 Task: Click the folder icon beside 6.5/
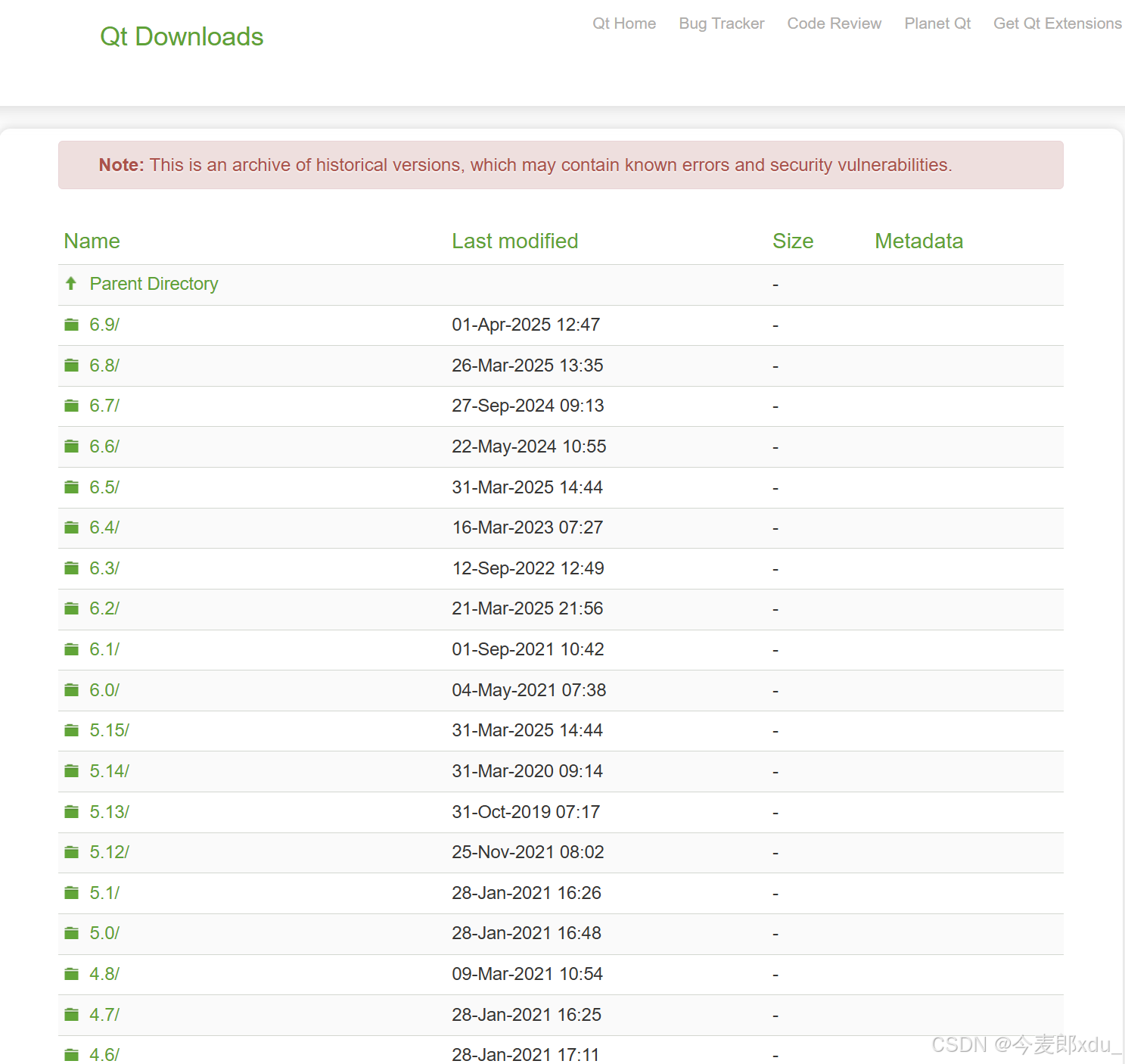72,487
